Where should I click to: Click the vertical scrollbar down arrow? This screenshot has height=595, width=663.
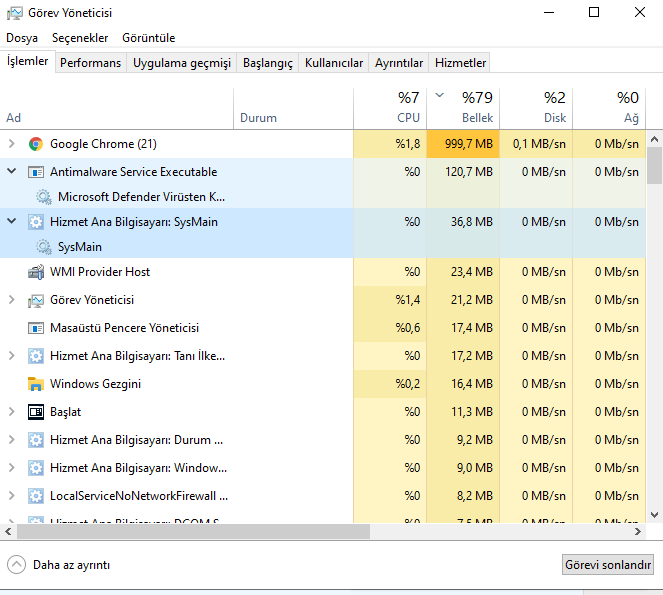[x=655, y=515]
